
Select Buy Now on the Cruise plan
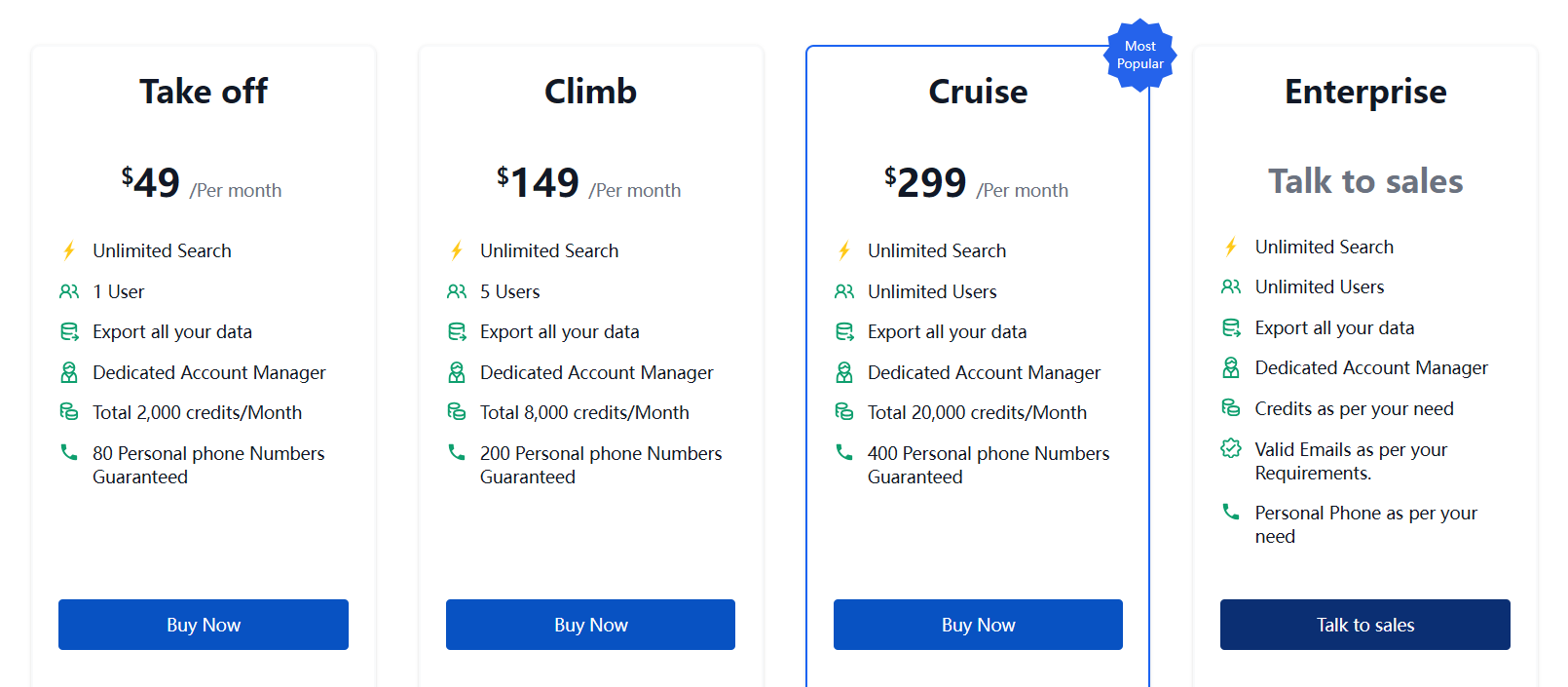978,625
